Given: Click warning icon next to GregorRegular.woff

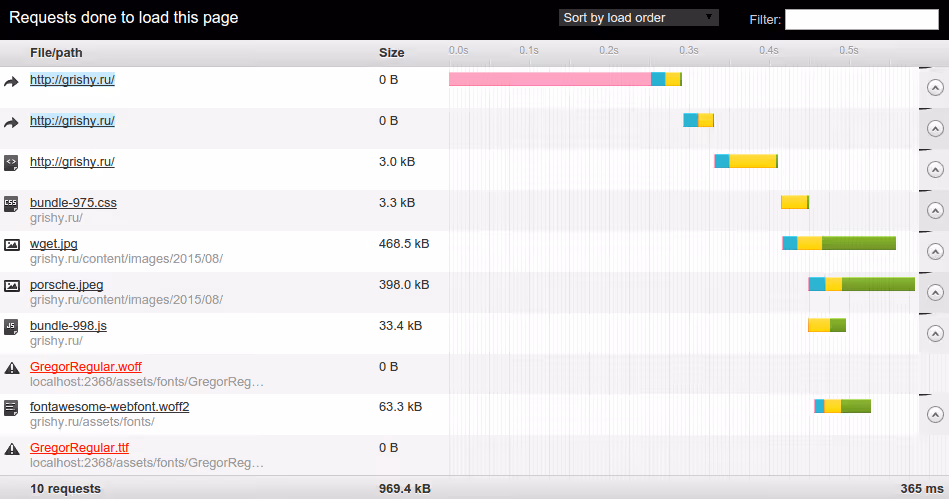Looking at the screenshot, I should tap(12, 368).
